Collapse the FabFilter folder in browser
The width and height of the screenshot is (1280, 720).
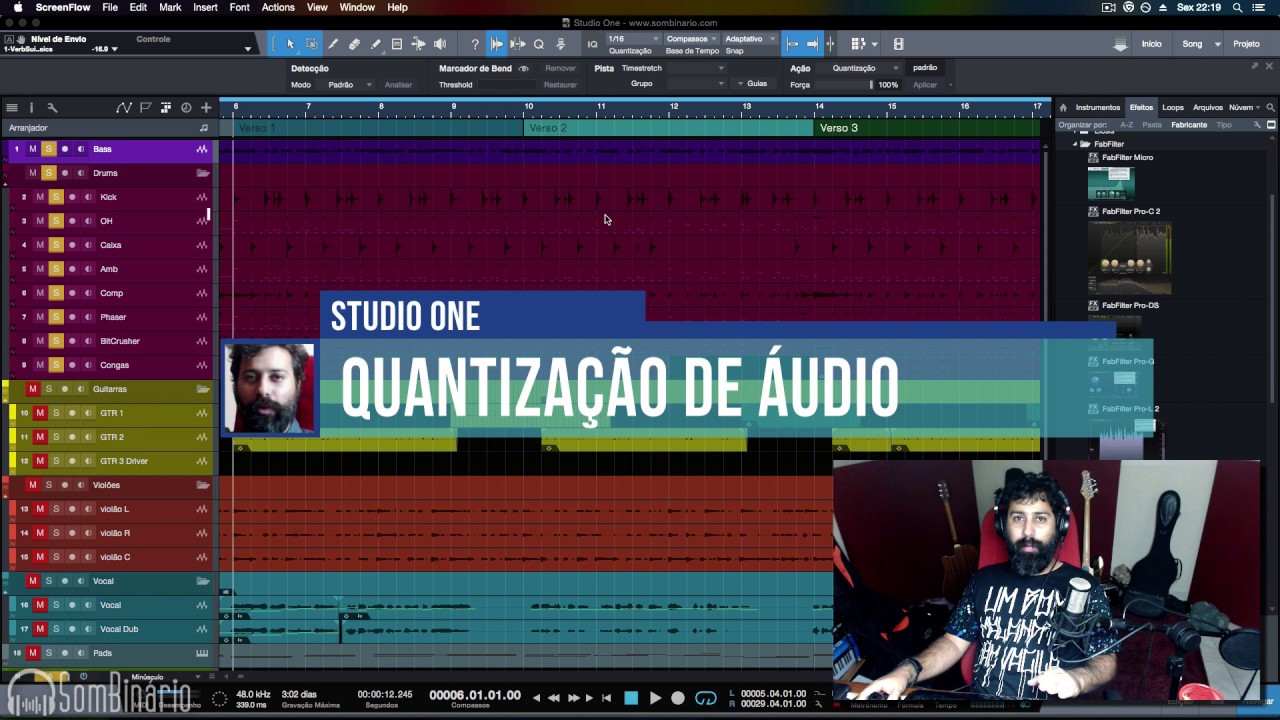[x=1076, y=144]
